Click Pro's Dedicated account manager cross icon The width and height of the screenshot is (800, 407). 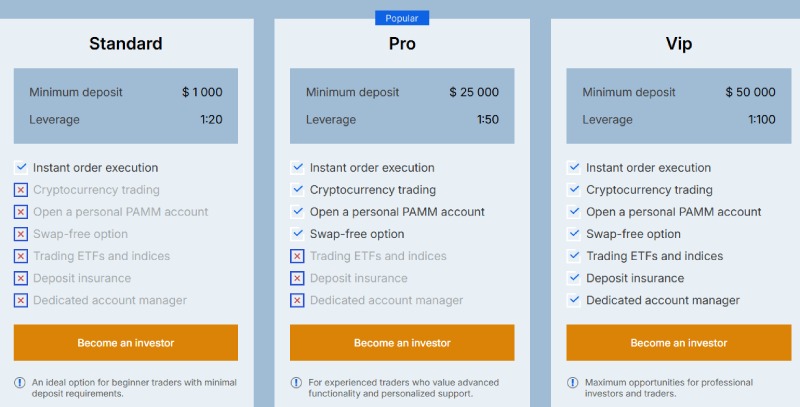click(297, 300)
